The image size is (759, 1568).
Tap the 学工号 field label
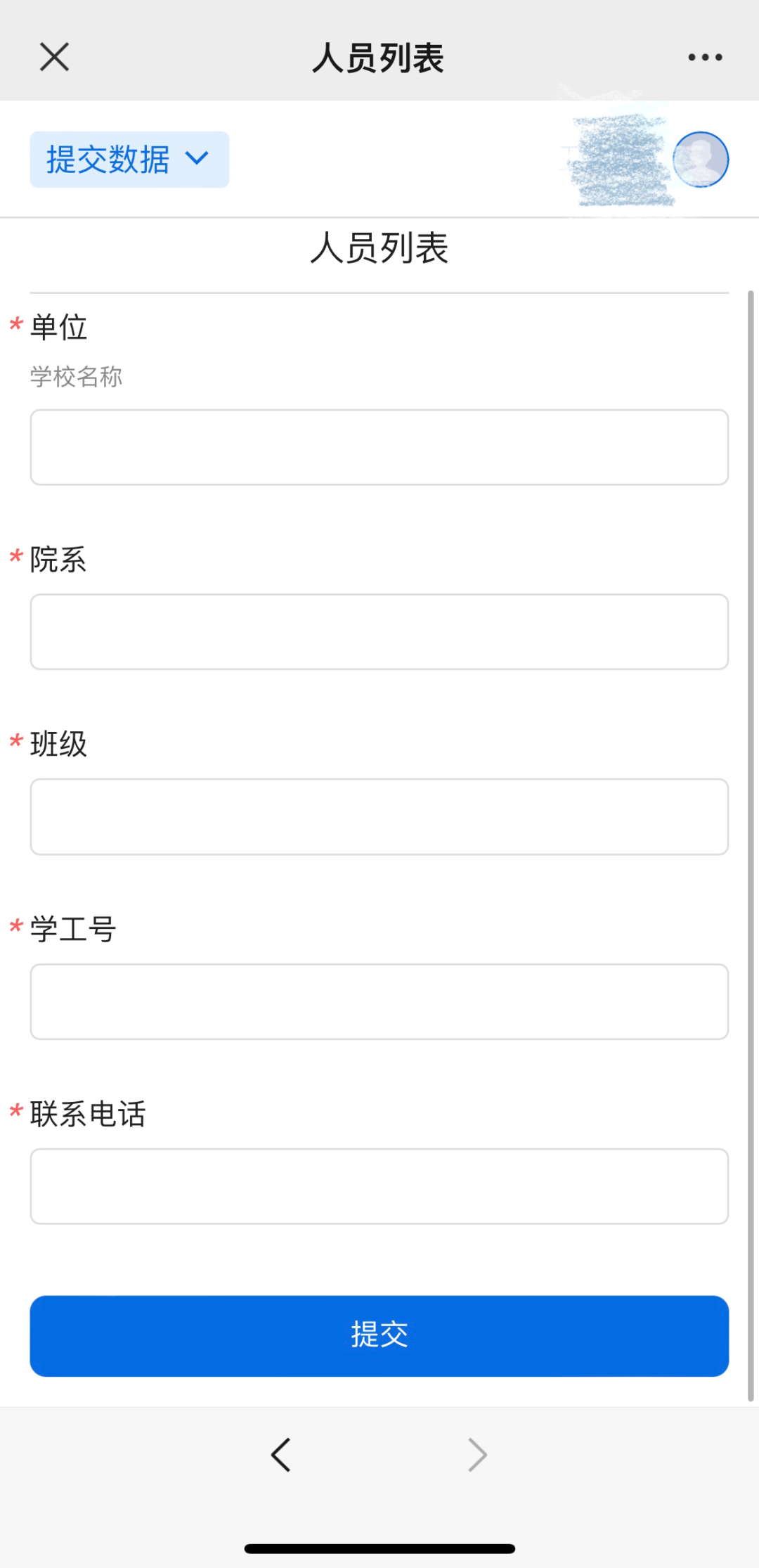(x=73, y=929)
